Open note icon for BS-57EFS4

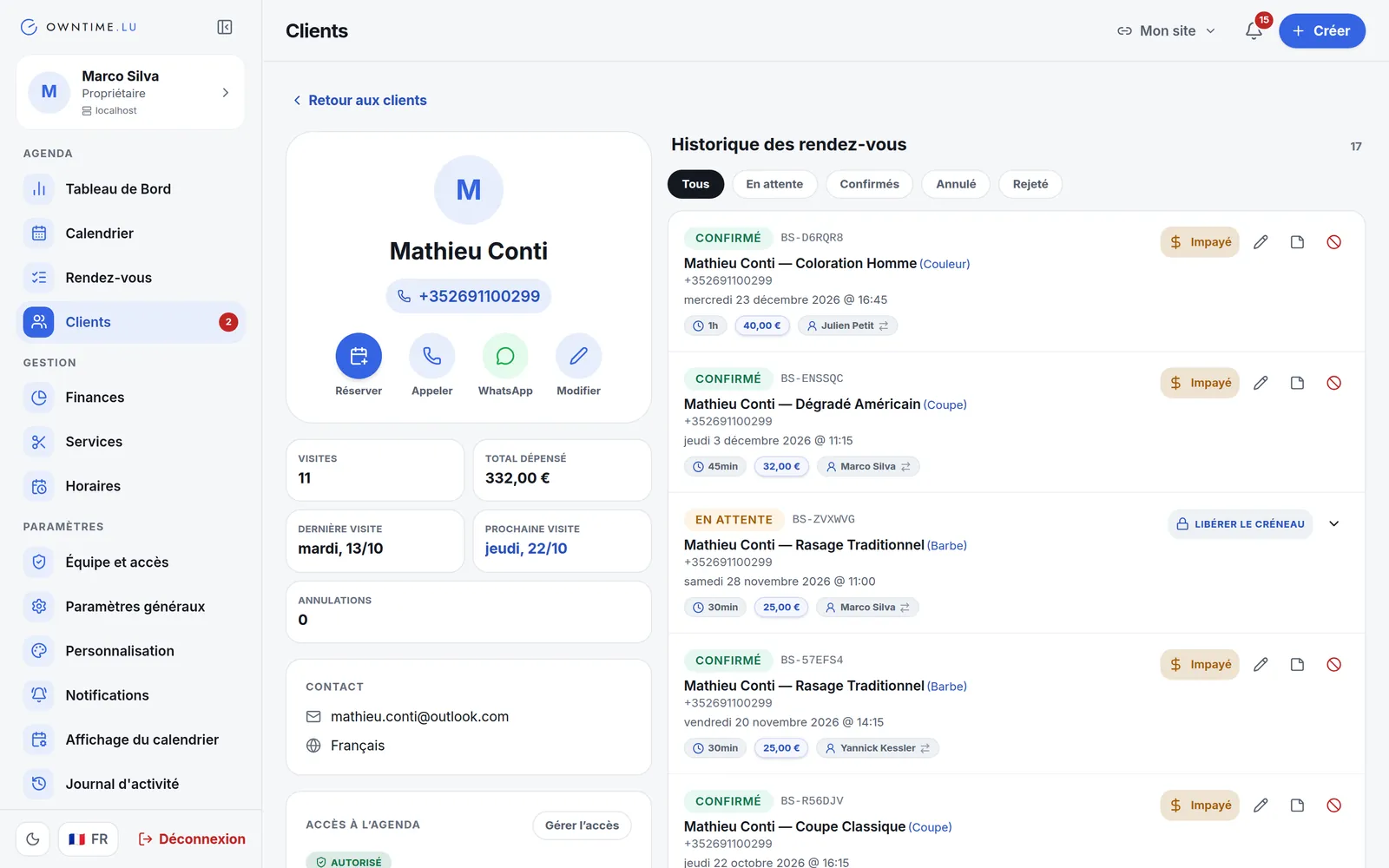coord(1297,665)
